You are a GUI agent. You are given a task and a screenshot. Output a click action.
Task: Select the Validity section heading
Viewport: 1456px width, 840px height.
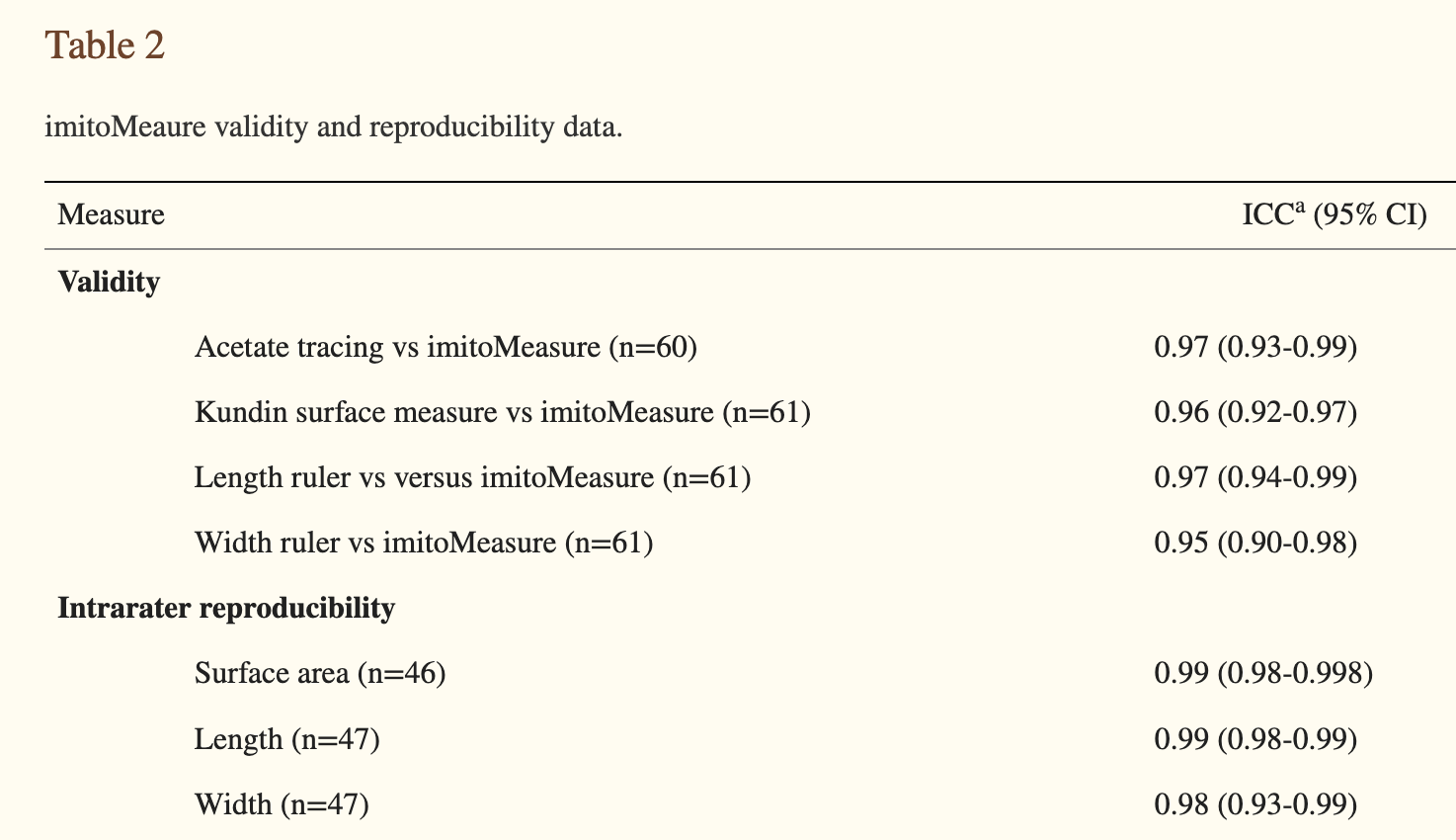[109, 282]
